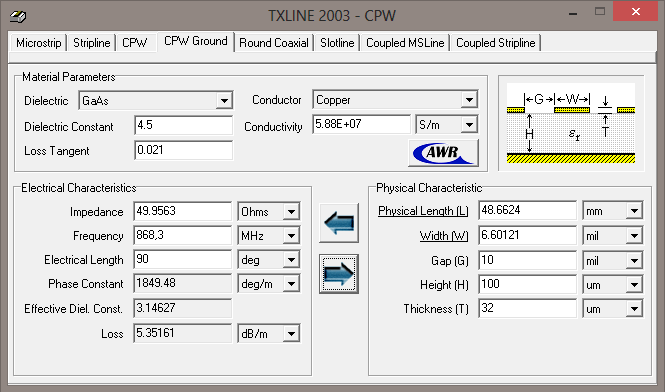Click the CPW ground cross-section diagram

tap(571, 123)
